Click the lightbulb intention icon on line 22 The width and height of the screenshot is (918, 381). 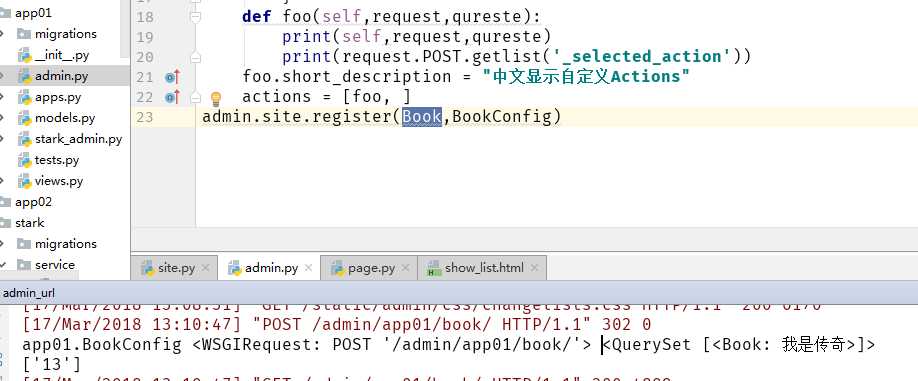[215, 98]
